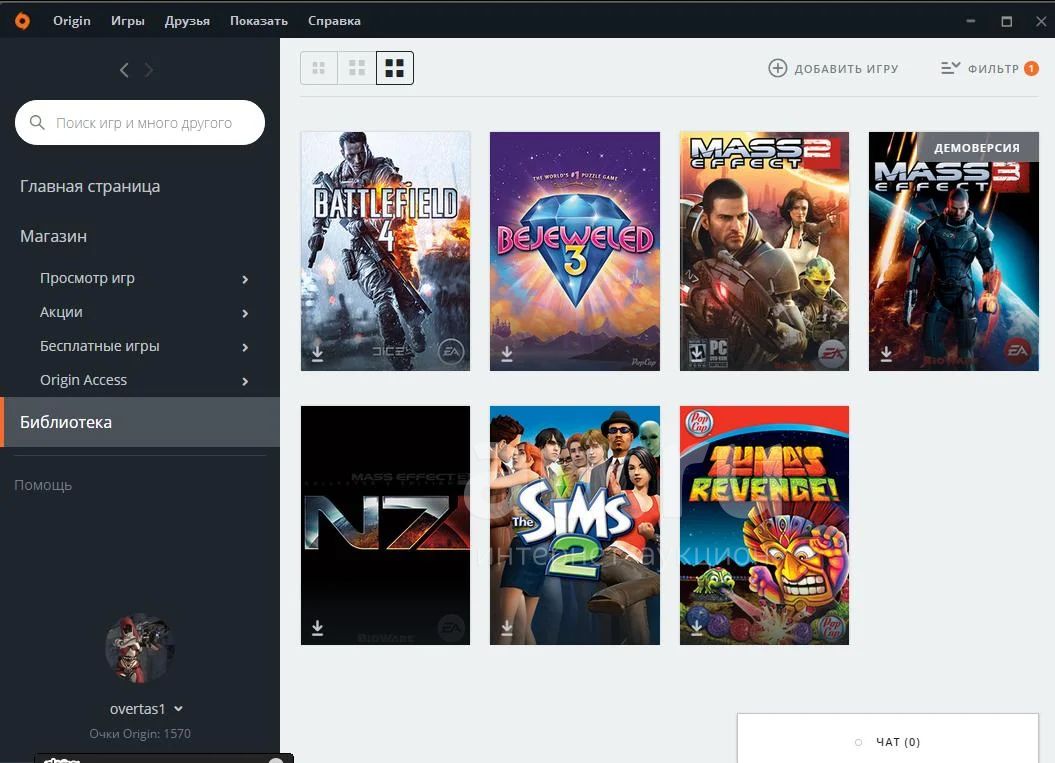Open the Bejeweled 3 game tile
This screenshot has width=1055, height=763.
click(x=575, y=251)
